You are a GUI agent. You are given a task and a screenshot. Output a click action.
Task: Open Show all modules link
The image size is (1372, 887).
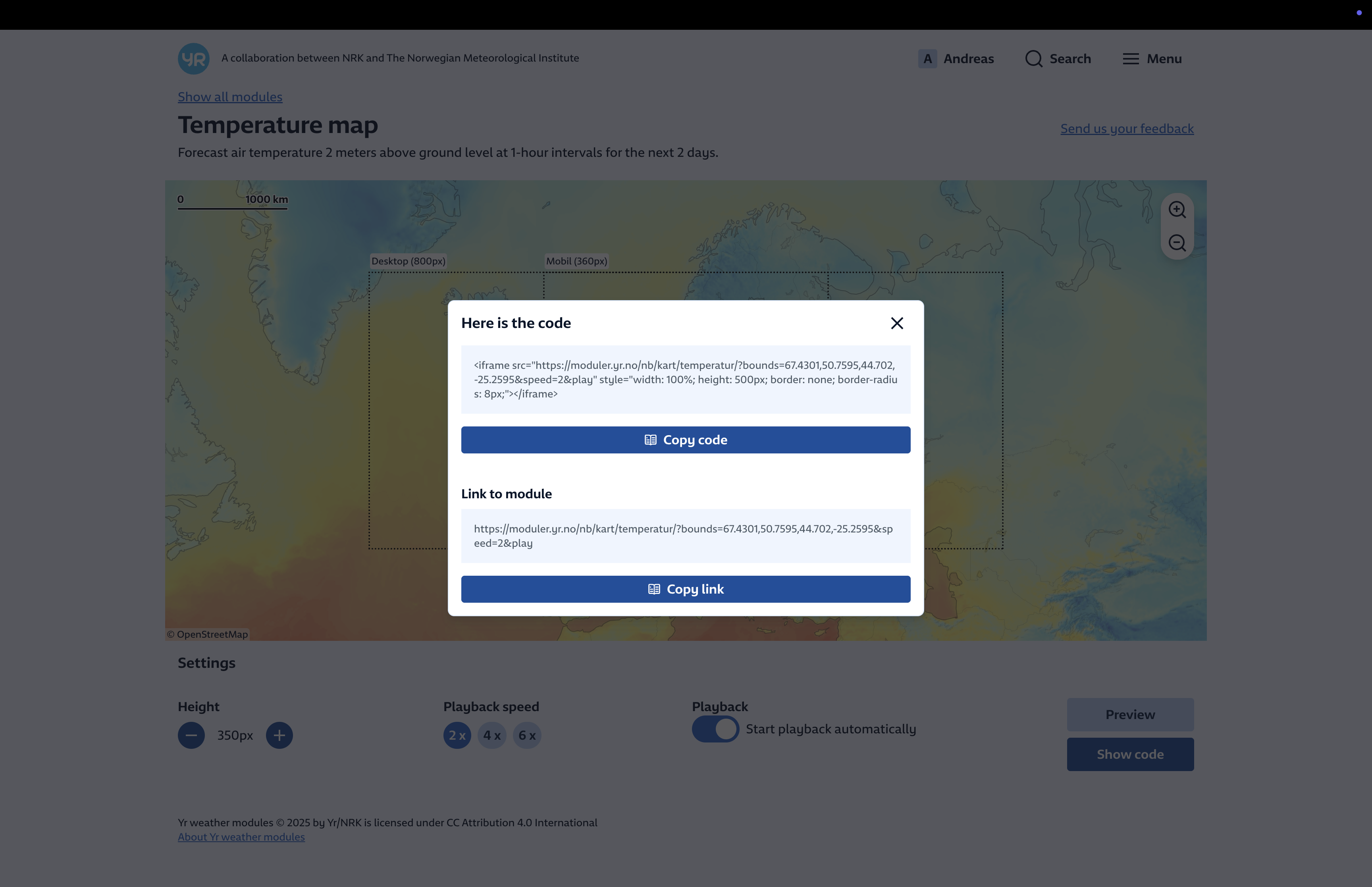230,97
